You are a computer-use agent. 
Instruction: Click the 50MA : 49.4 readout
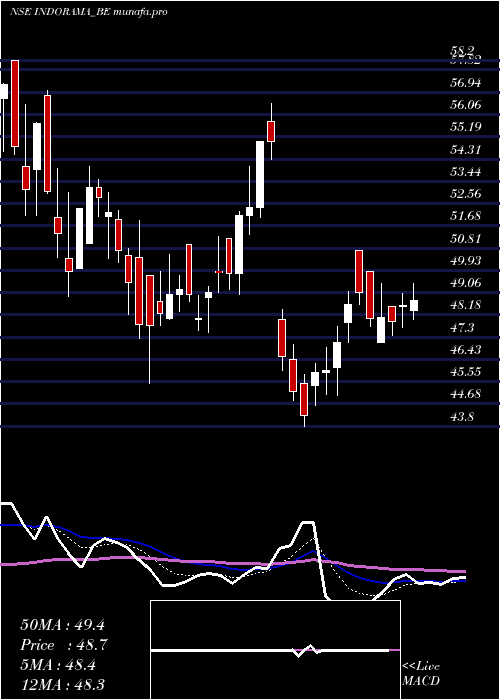(62, 625)
